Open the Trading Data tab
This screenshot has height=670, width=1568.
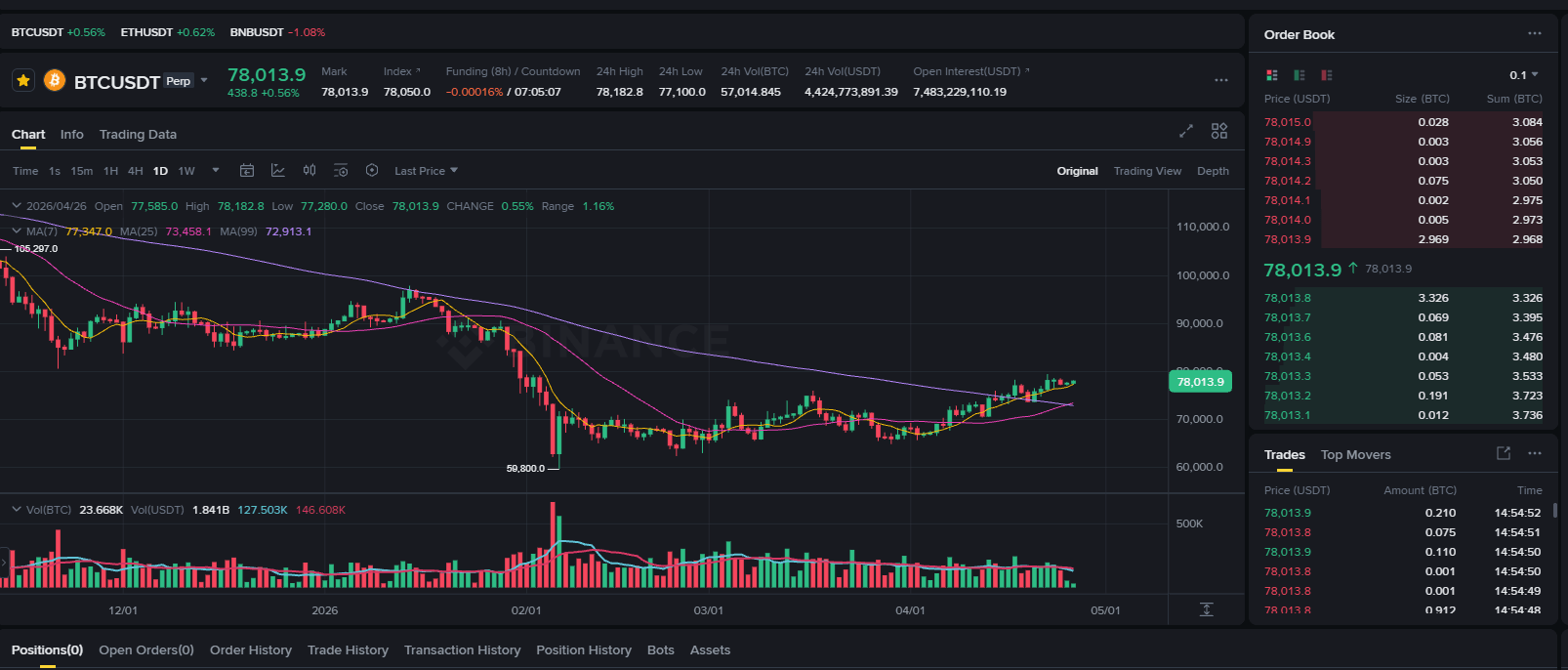[138, 135]
